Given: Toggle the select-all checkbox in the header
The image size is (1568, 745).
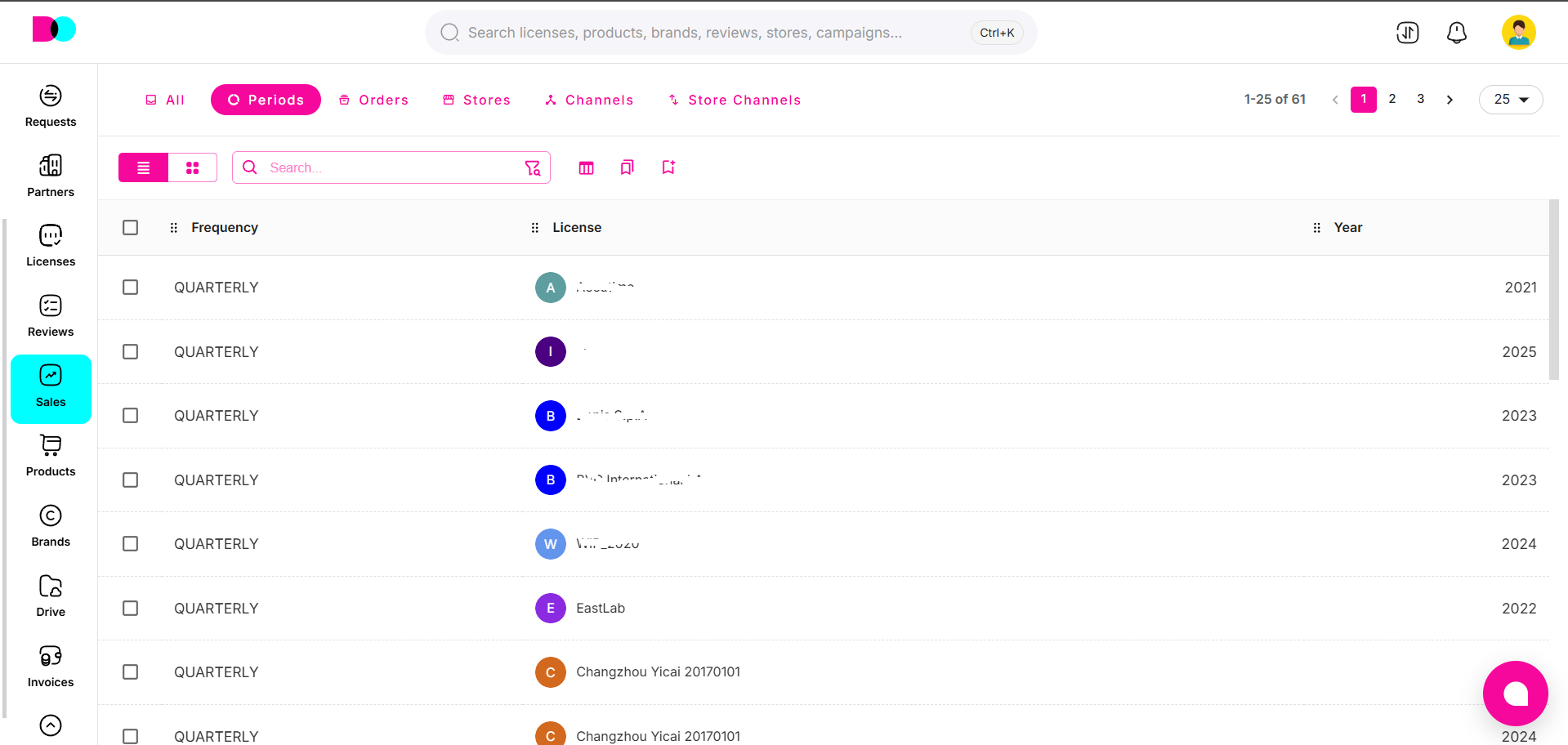Looking at the screenshot, I should 131,228.
